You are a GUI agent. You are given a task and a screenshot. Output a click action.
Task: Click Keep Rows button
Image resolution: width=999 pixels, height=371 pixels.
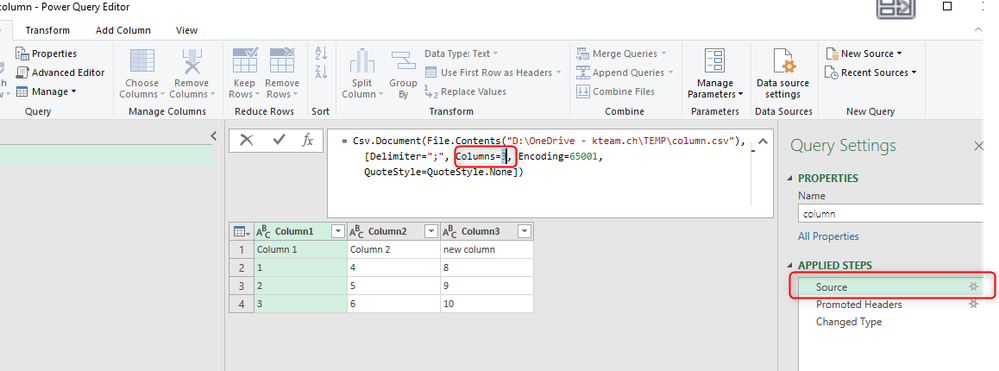[245, 73]
